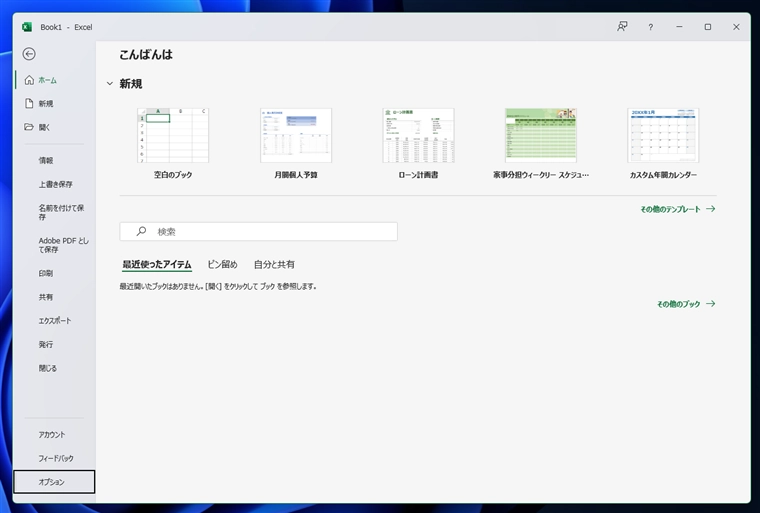Viewport: 760px width, 513px height.
Task: Click 閉じる to close workbook
Action: click(x=55, y=369)
